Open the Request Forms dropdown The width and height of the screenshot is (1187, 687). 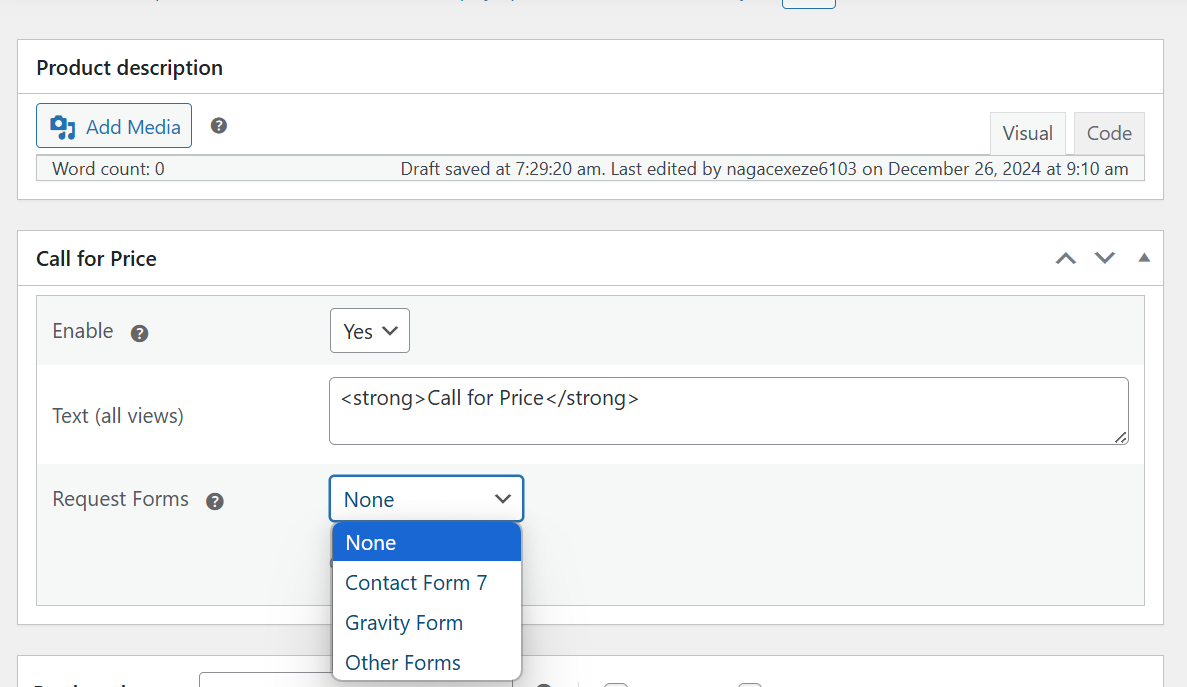click(426, 498)
